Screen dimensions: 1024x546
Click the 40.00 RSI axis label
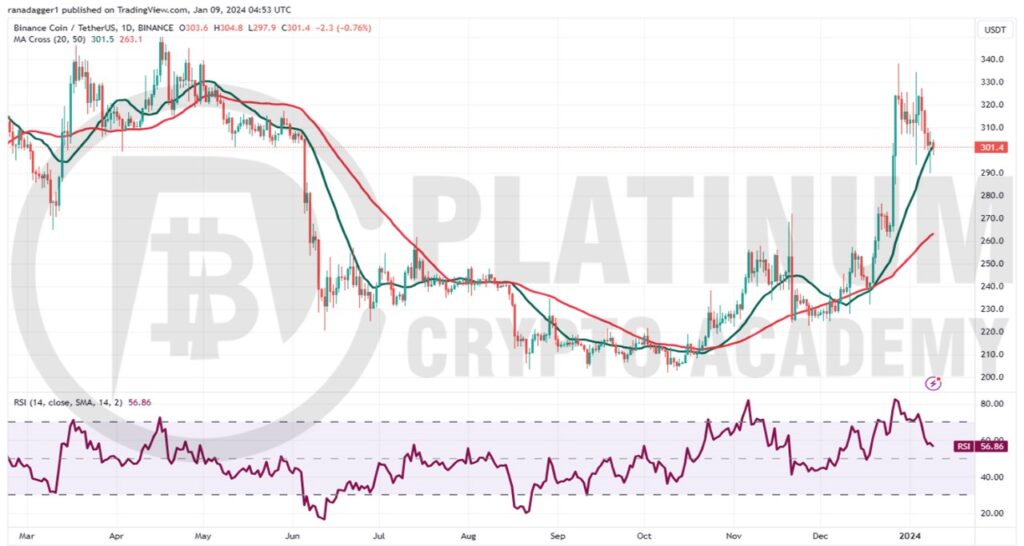[x=991, y=477]
